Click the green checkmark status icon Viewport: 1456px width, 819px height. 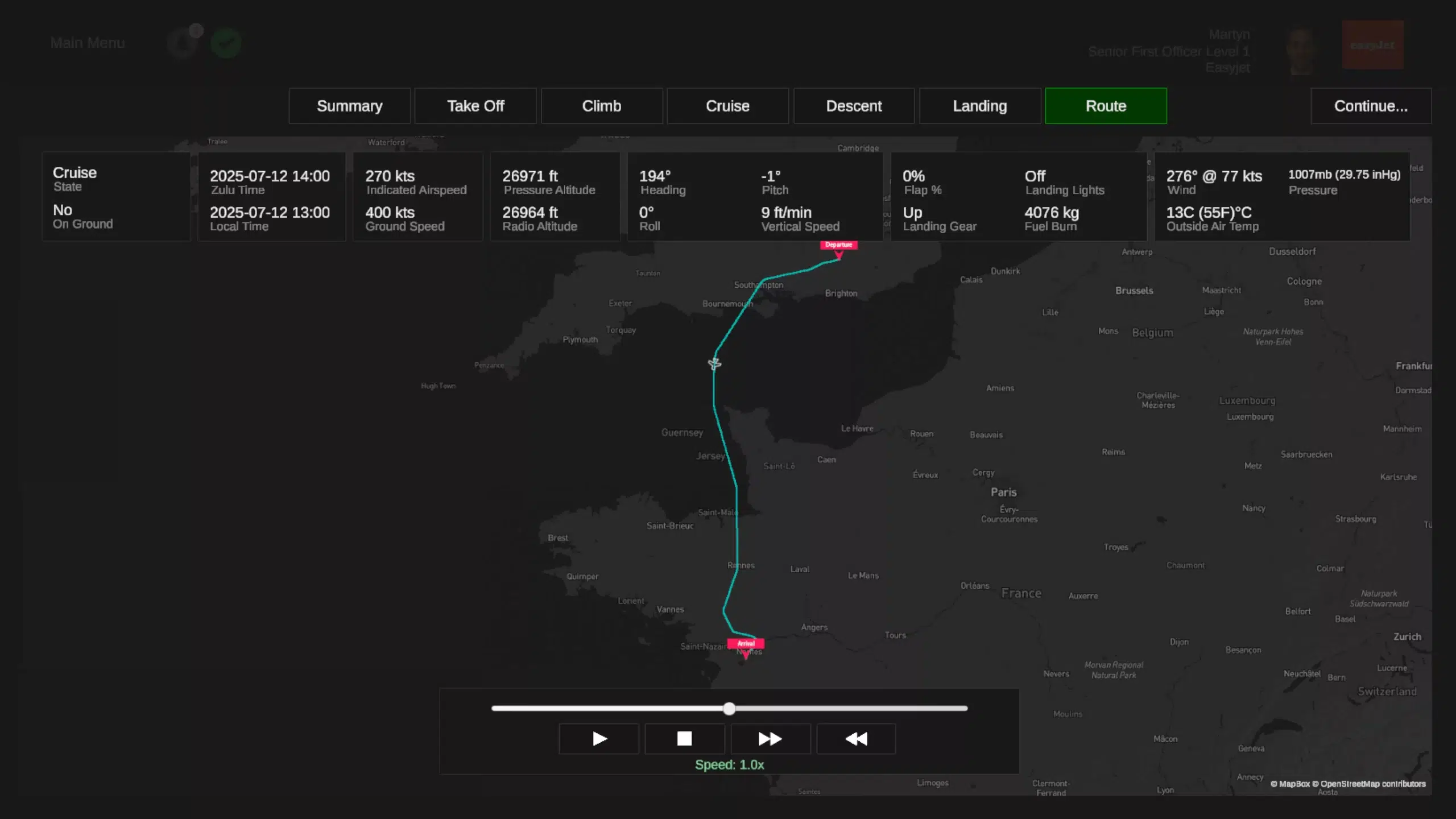[x=226, y=43]
